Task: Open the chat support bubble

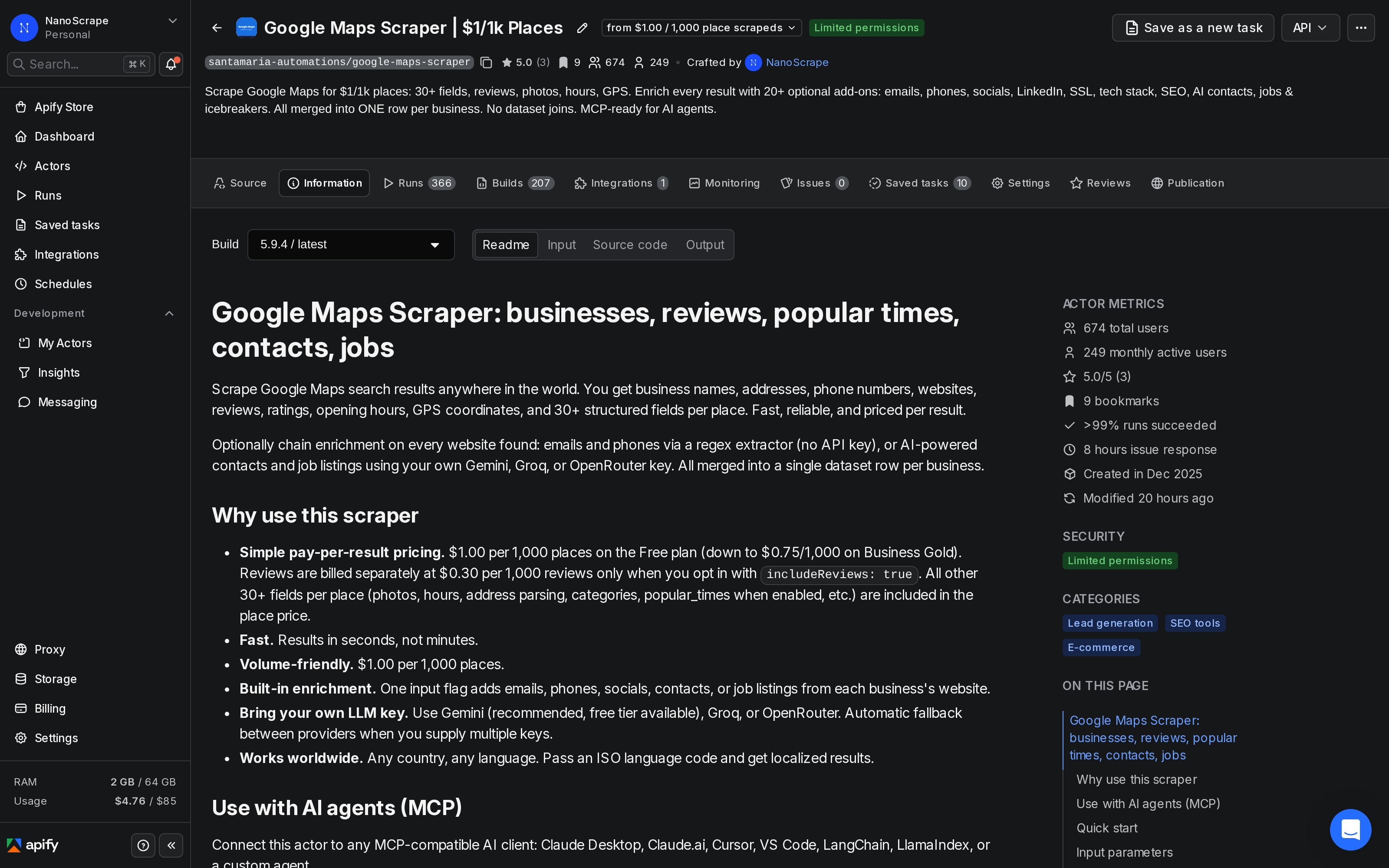Action: 1350,829
